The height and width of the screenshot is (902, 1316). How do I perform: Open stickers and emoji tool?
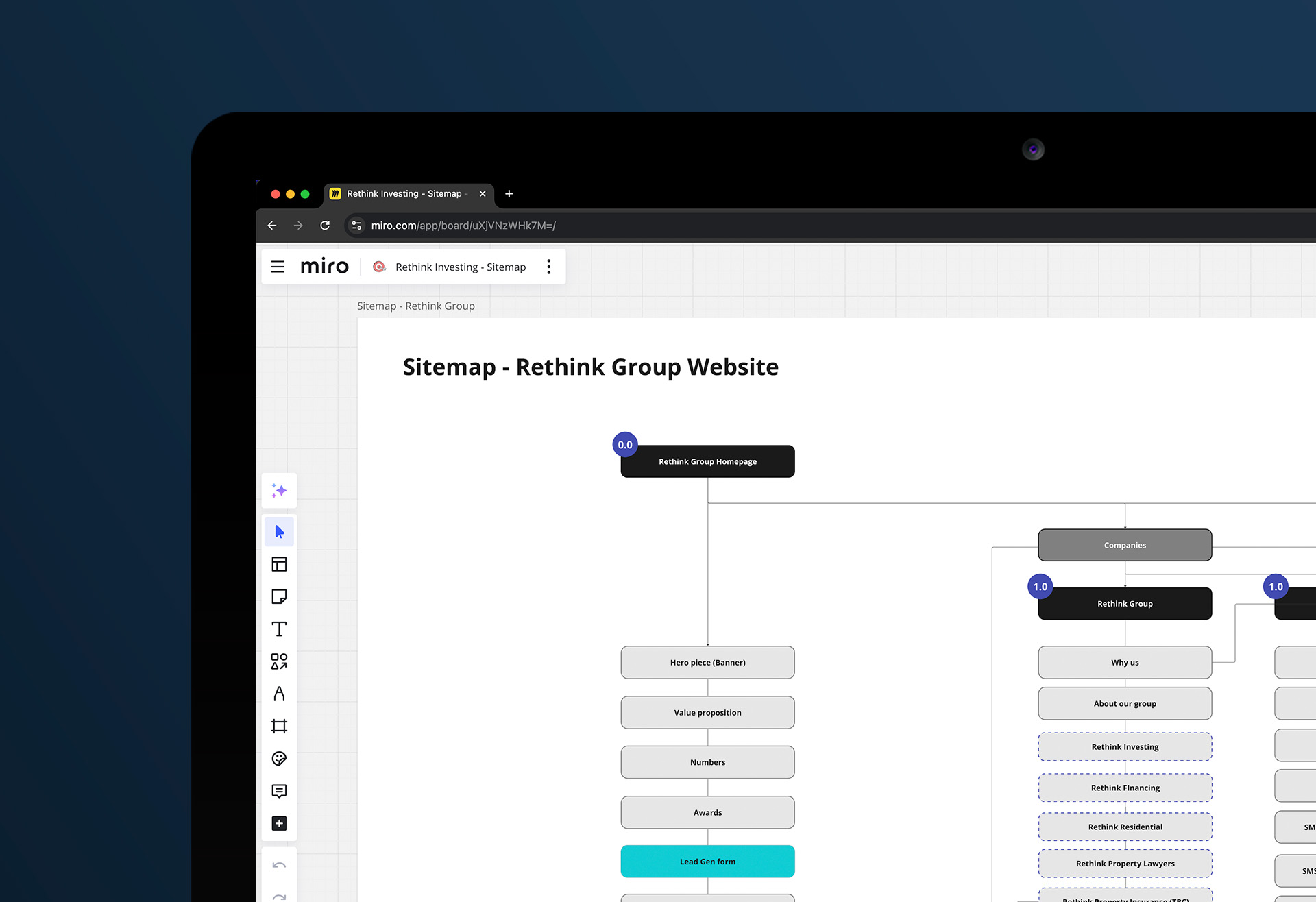click(x=279, y=759)
